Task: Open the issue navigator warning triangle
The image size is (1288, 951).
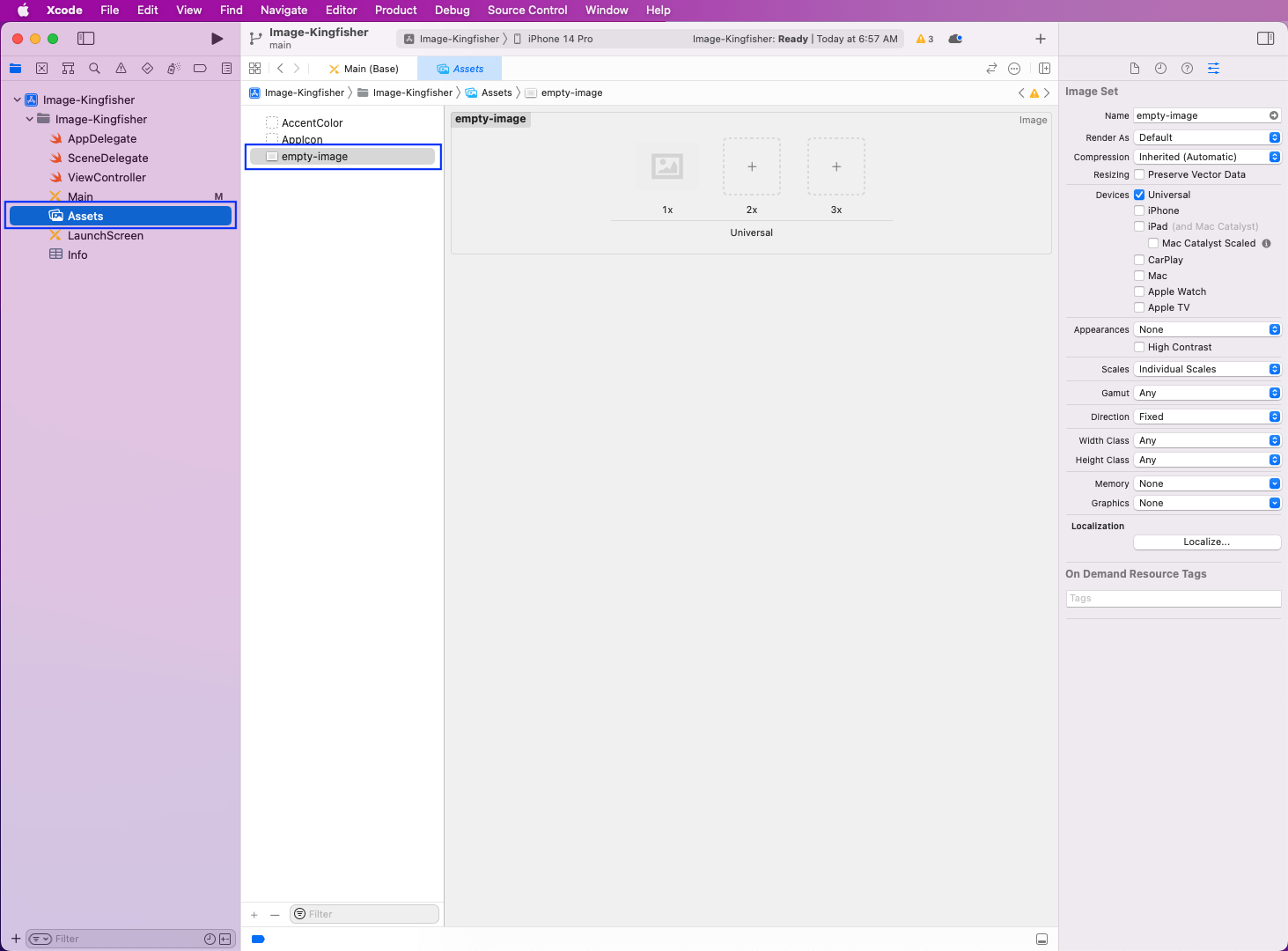Action: (121, 69)
